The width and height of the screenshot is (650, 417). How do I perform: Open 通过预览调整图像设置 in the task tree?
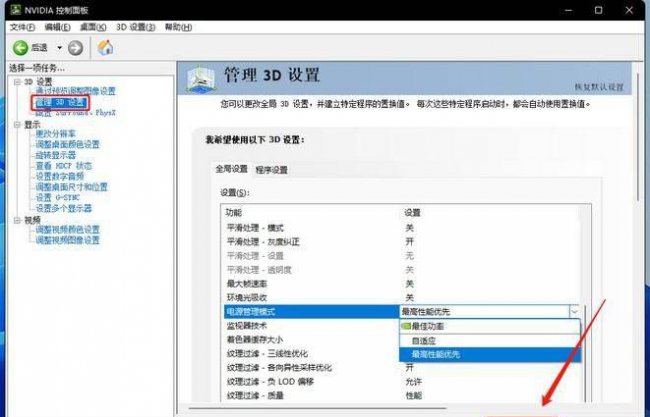(x=75, y=91)
